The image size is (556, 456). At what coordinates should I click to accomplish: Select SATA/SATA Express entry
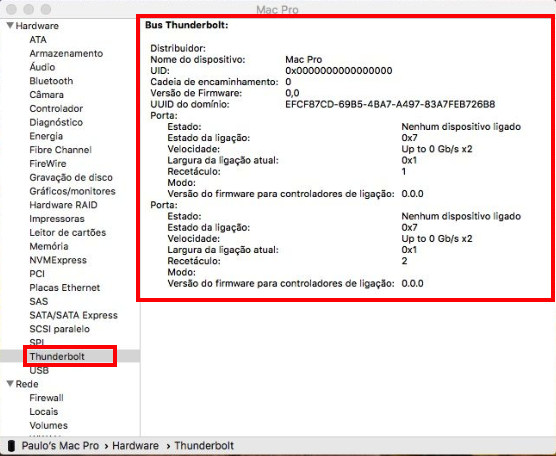click(73, 315)
